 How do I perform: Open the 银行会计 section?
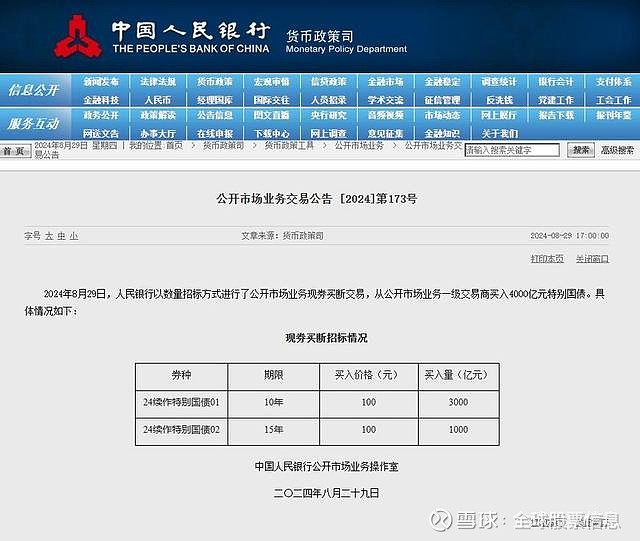click(556, 82)
